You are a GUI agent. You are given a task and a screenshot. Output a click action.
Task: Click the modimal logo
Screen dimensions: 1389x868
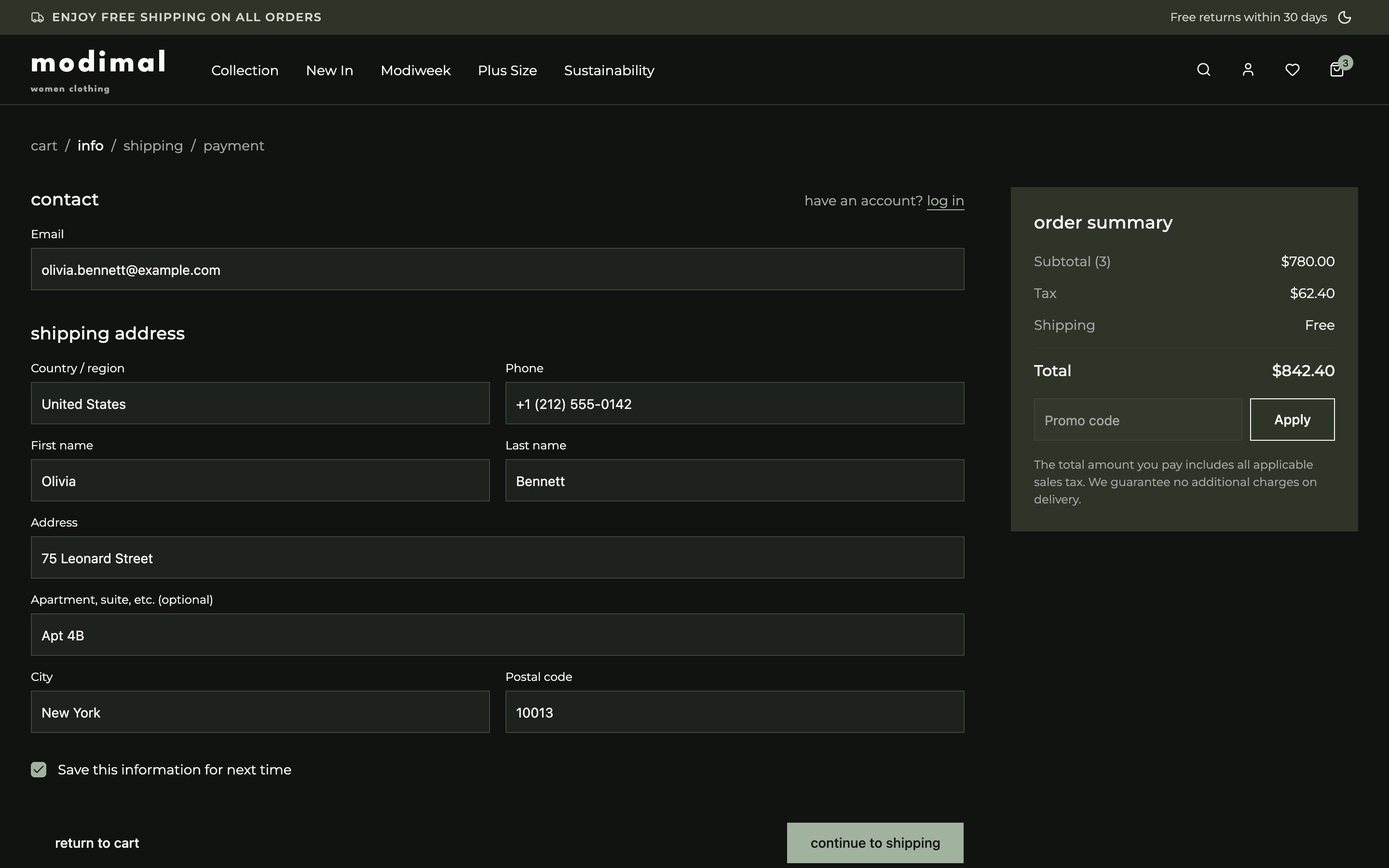click(x=98, y=71)
